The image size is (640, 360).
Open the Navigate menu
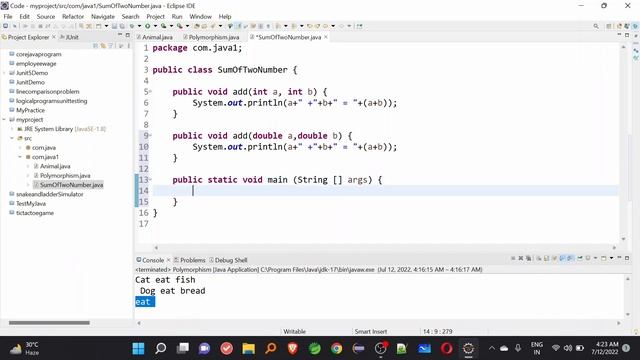pos(103,16)
